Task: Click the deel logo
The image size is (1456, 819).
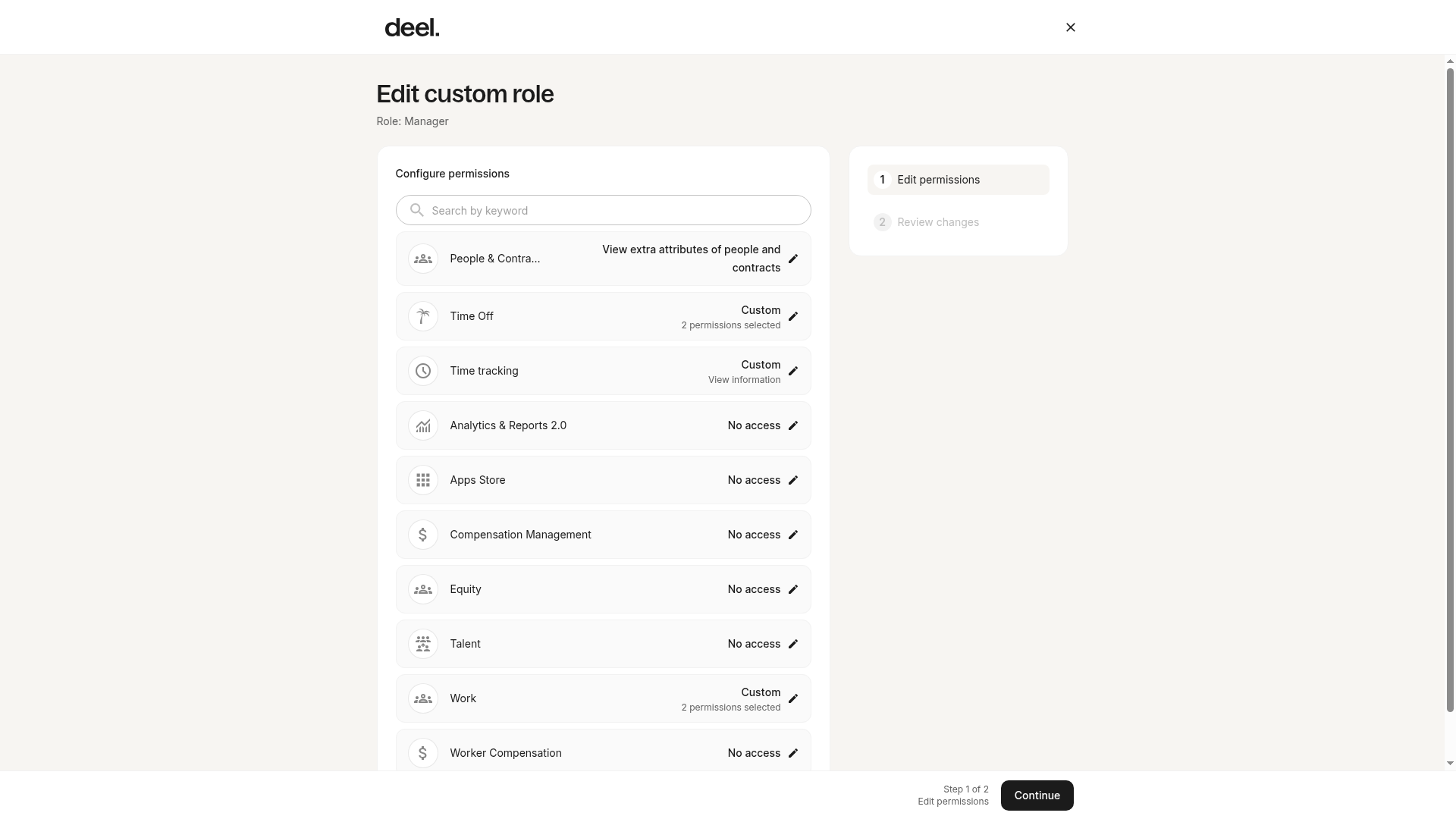Action: (412, 28)
